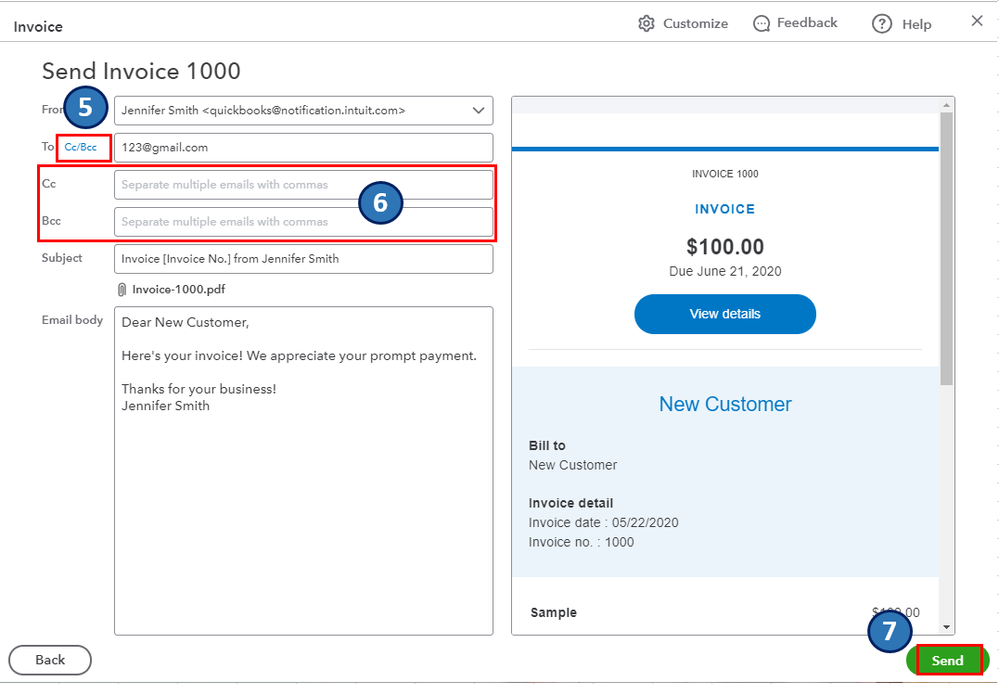
Task: Close the Invoice window with X
Action: [x=977, y=21]
